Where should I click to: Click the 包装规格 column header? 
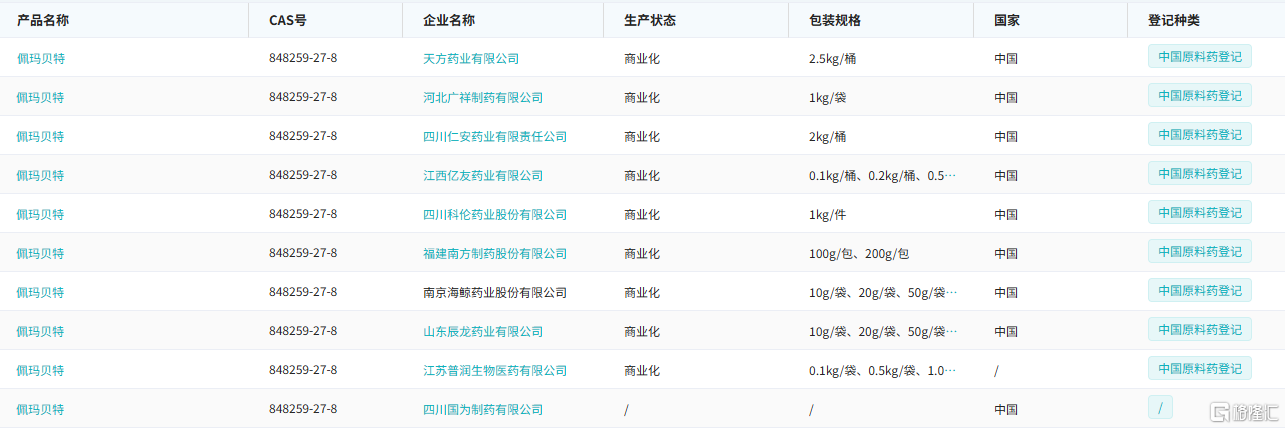pos(835,20)
